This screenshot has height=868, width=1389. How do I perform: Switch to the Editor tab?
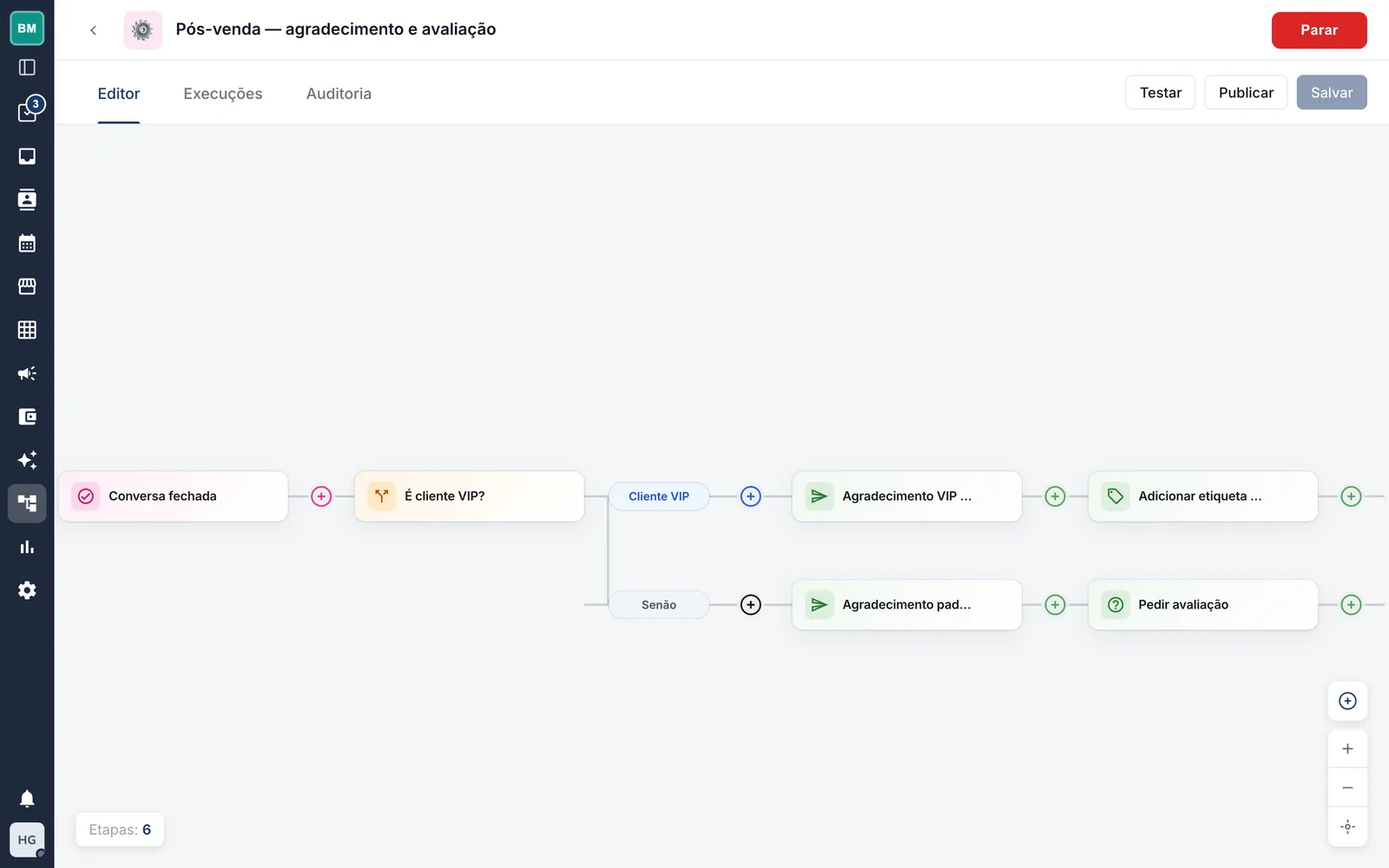[119, 94]
